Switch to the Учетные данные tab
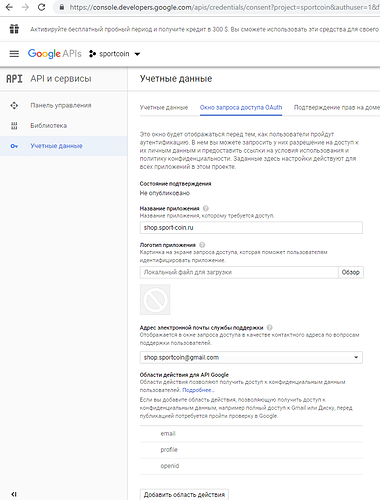Viewport: 380px width, 500px height. [x=164, y=107]
